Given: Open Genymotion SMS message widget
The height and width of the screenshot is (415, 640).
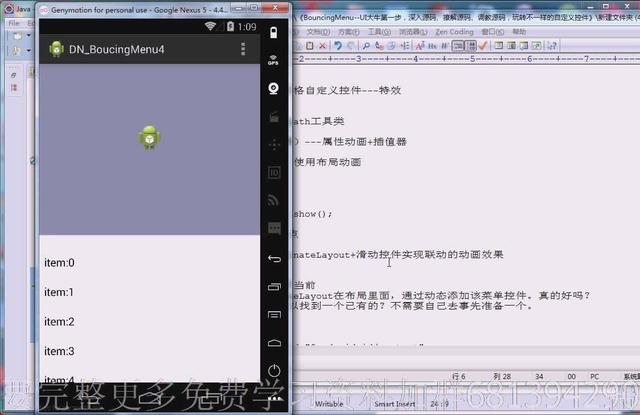Looking at the screenshot, I should pyautogui.click(x=274, y=228).
